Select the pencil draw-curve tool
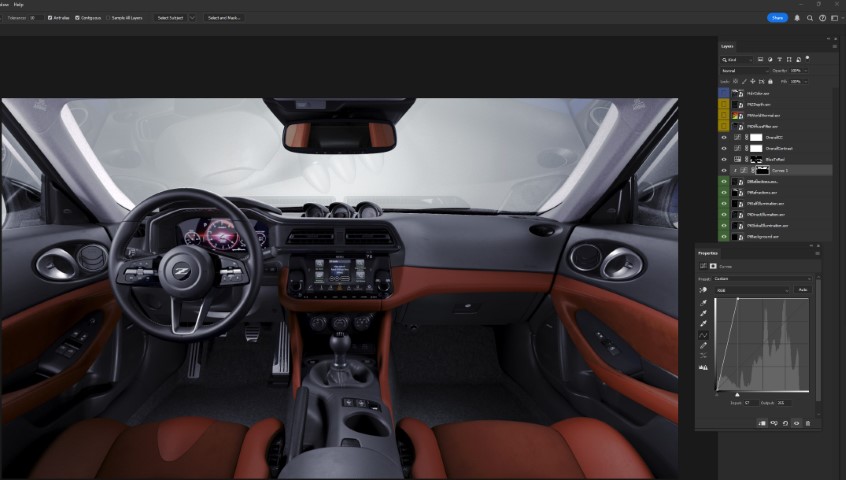846x480 pixels. point(703,345)
